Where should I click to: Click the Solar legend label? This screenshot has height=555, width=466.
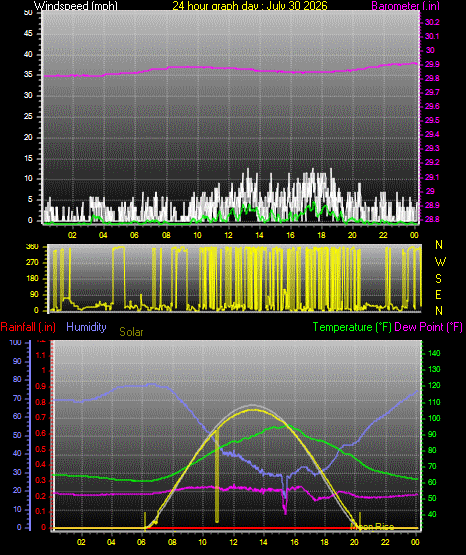[131, 332]
